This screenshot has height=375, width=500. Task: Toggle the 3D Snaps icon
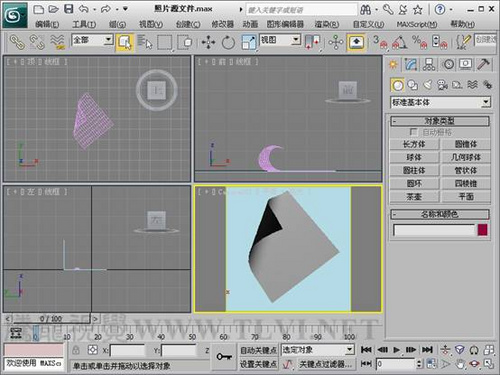[x=381, y=42]
